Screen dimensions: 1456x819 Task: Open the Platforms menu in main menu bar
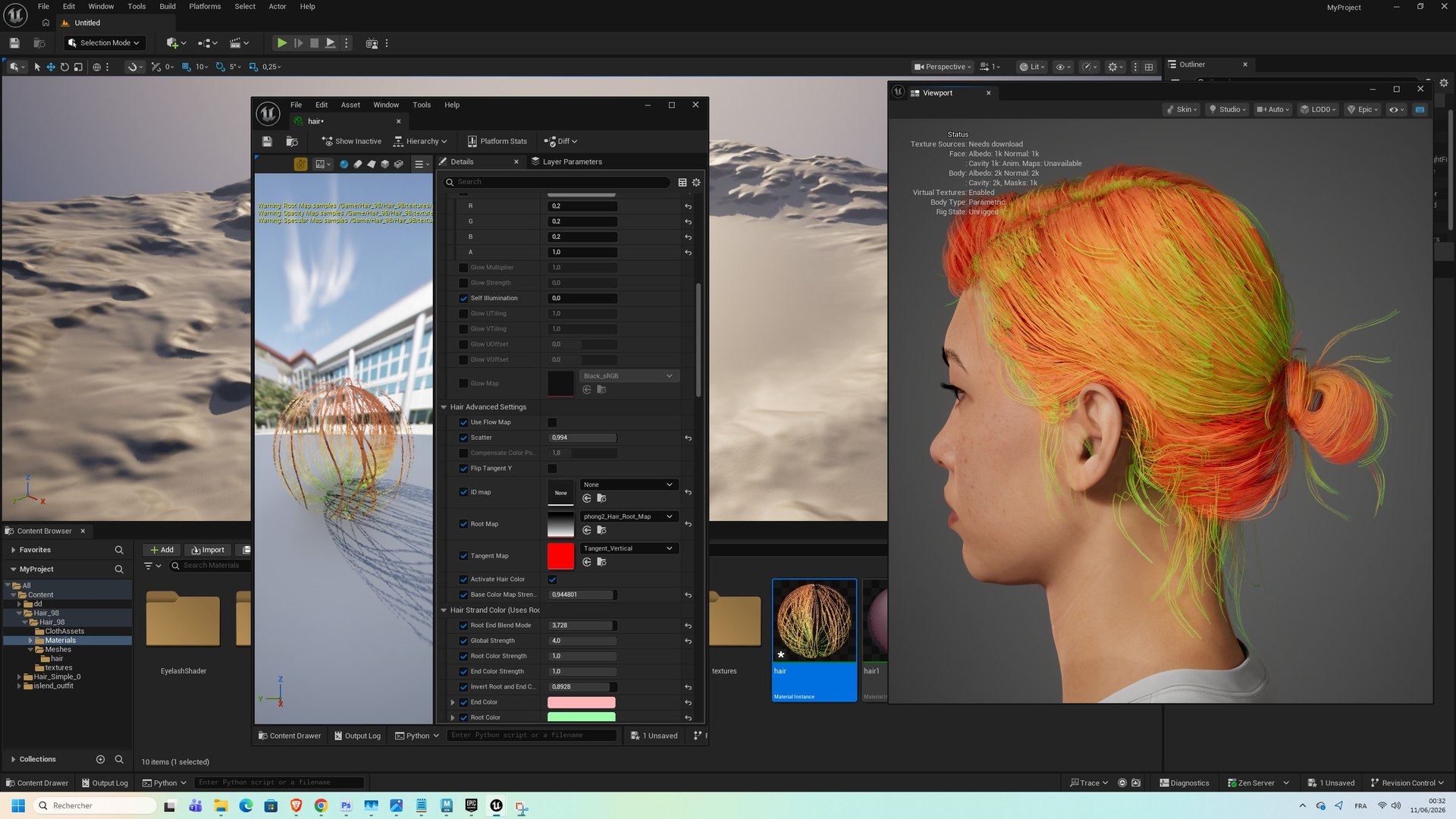205,6
